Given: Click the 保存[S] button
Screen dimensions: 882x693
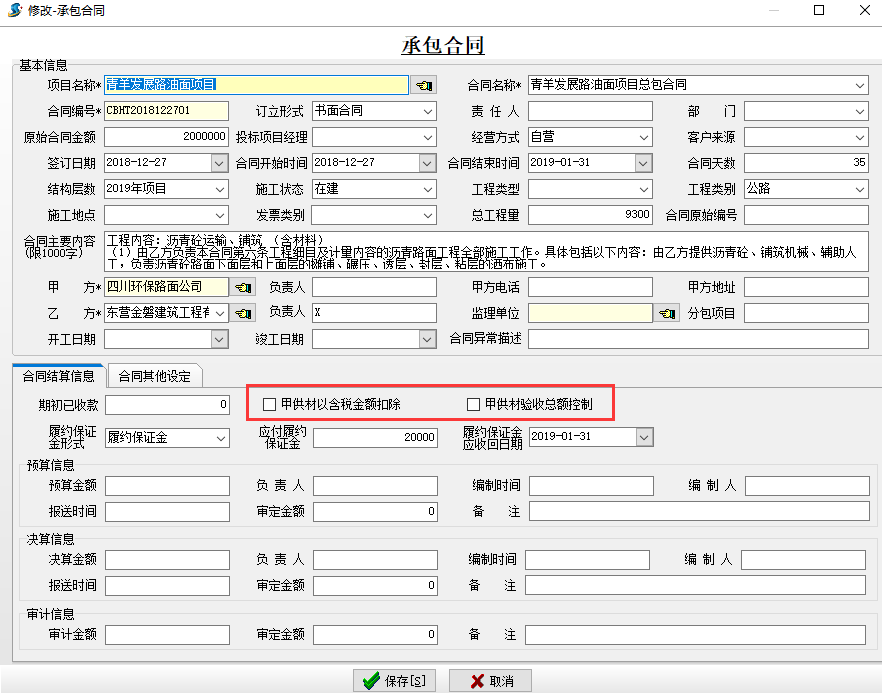Looking at the screenshot, I should coord(394,681).
